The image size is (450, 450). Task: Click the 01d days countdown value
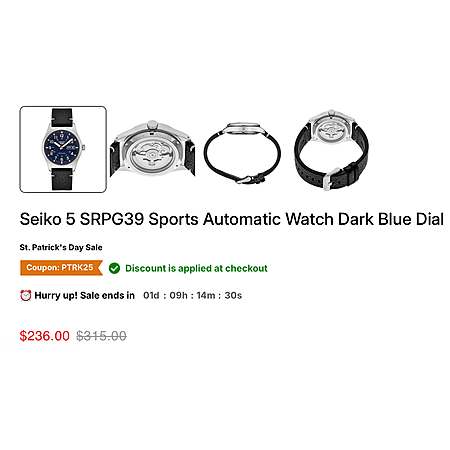coord(151,295)
